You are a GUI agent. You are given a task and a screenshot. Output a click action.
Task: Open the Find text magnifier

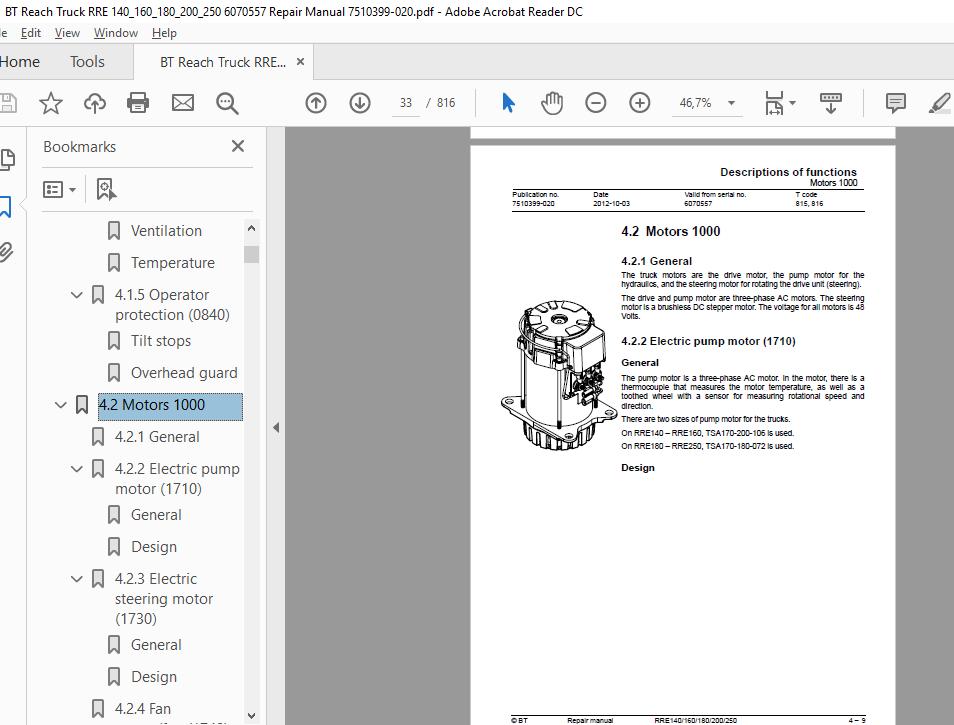[x=227, y=103]
